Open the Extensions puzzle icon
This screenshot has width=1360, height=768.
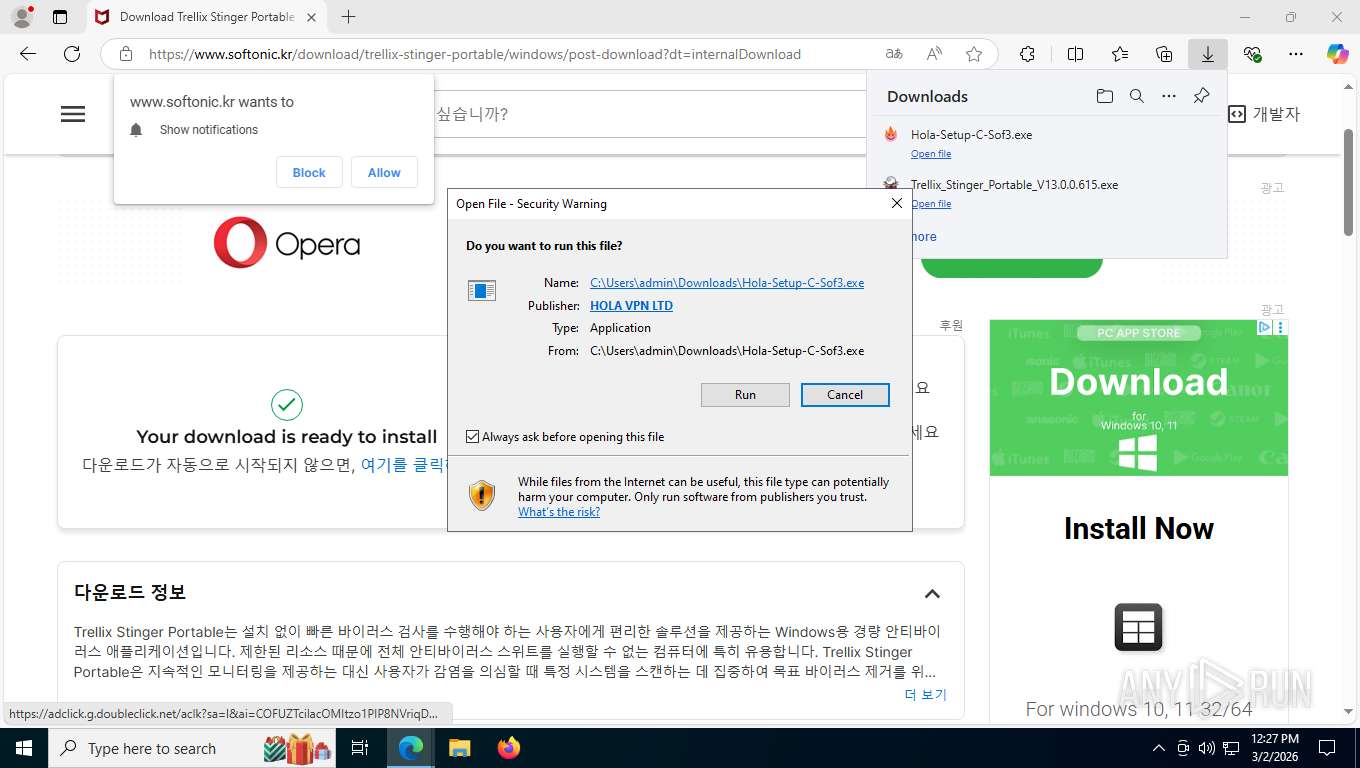click(1027, 54)
